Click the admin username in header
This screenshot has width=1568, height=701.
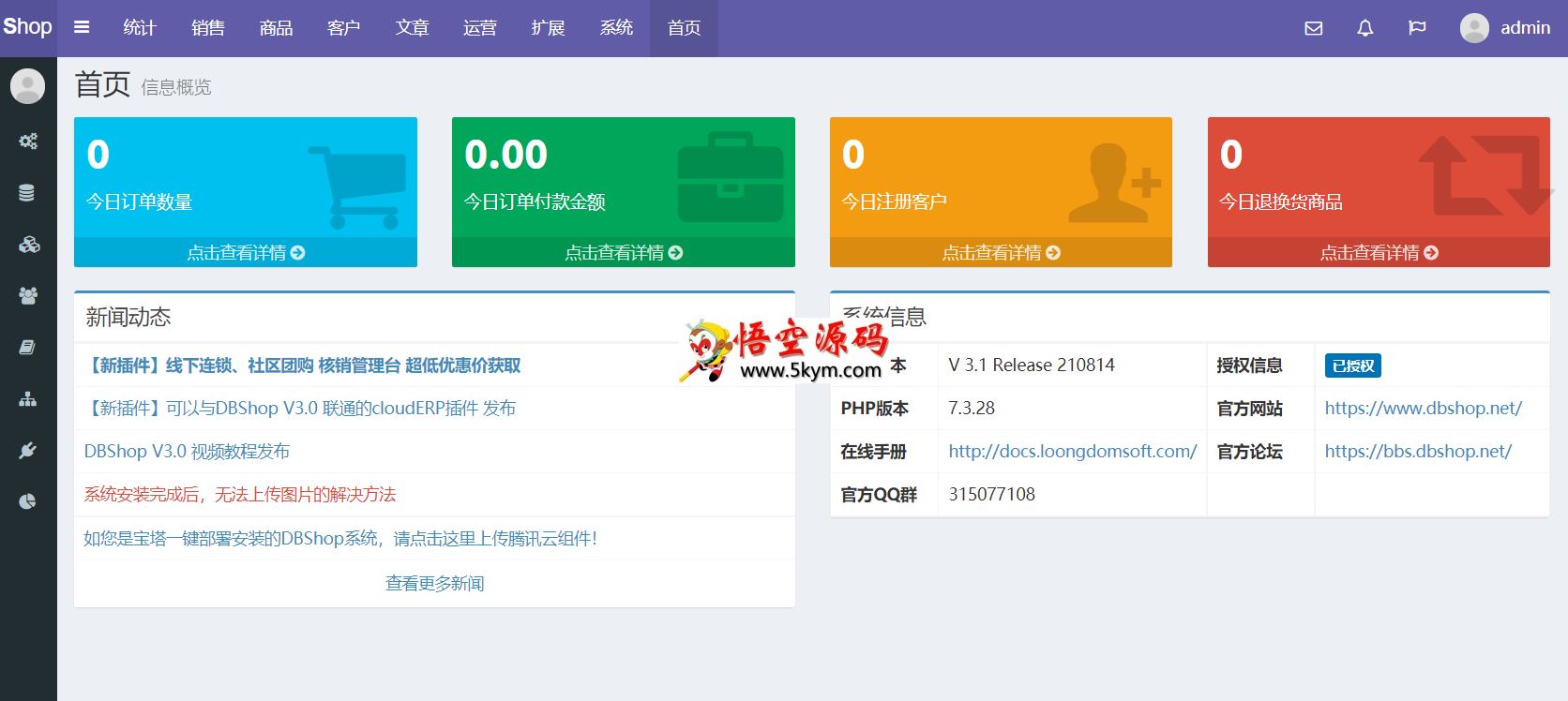click(x=1525, y=28)
